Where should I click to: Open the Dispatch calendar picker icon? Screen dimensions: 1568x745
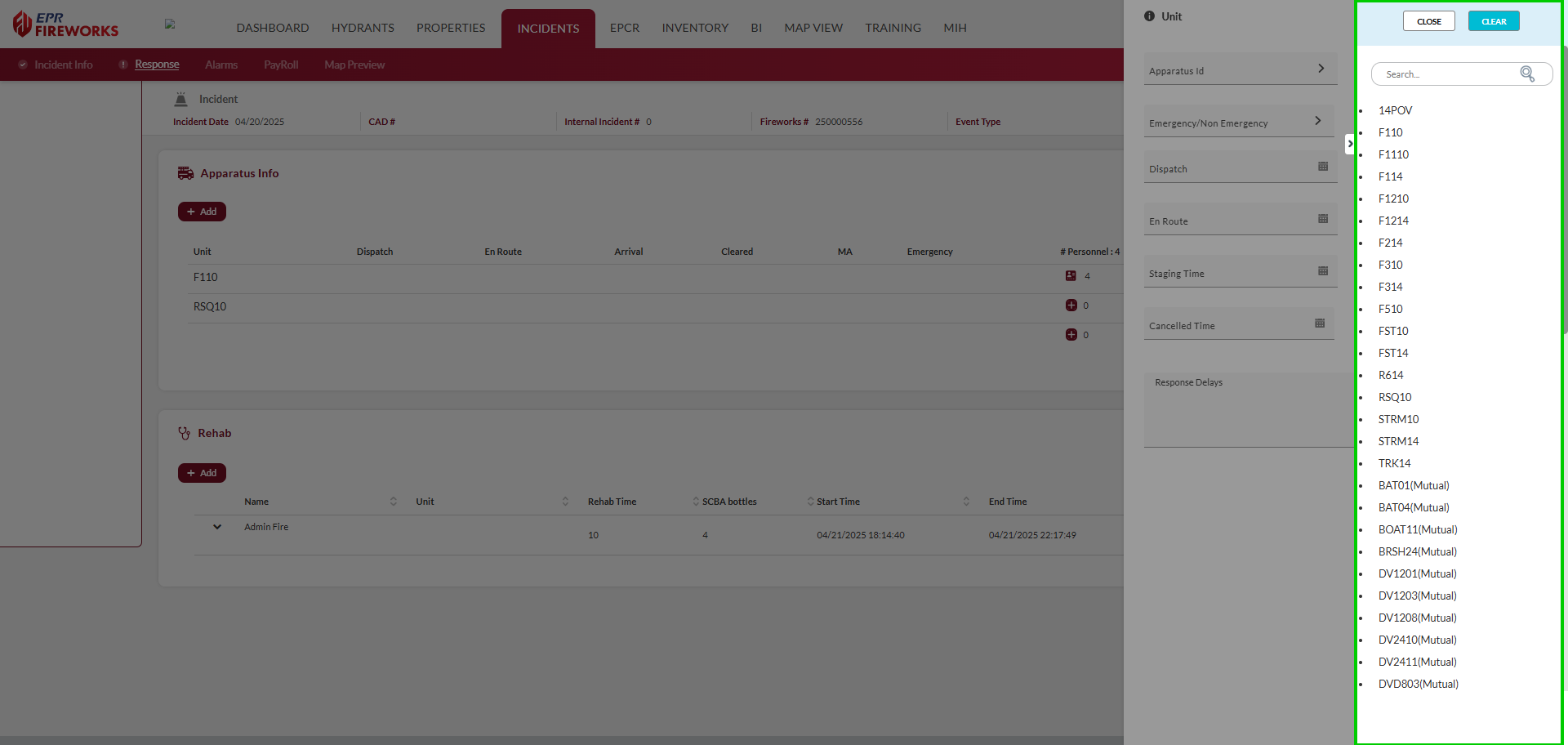coord(1322,167)
